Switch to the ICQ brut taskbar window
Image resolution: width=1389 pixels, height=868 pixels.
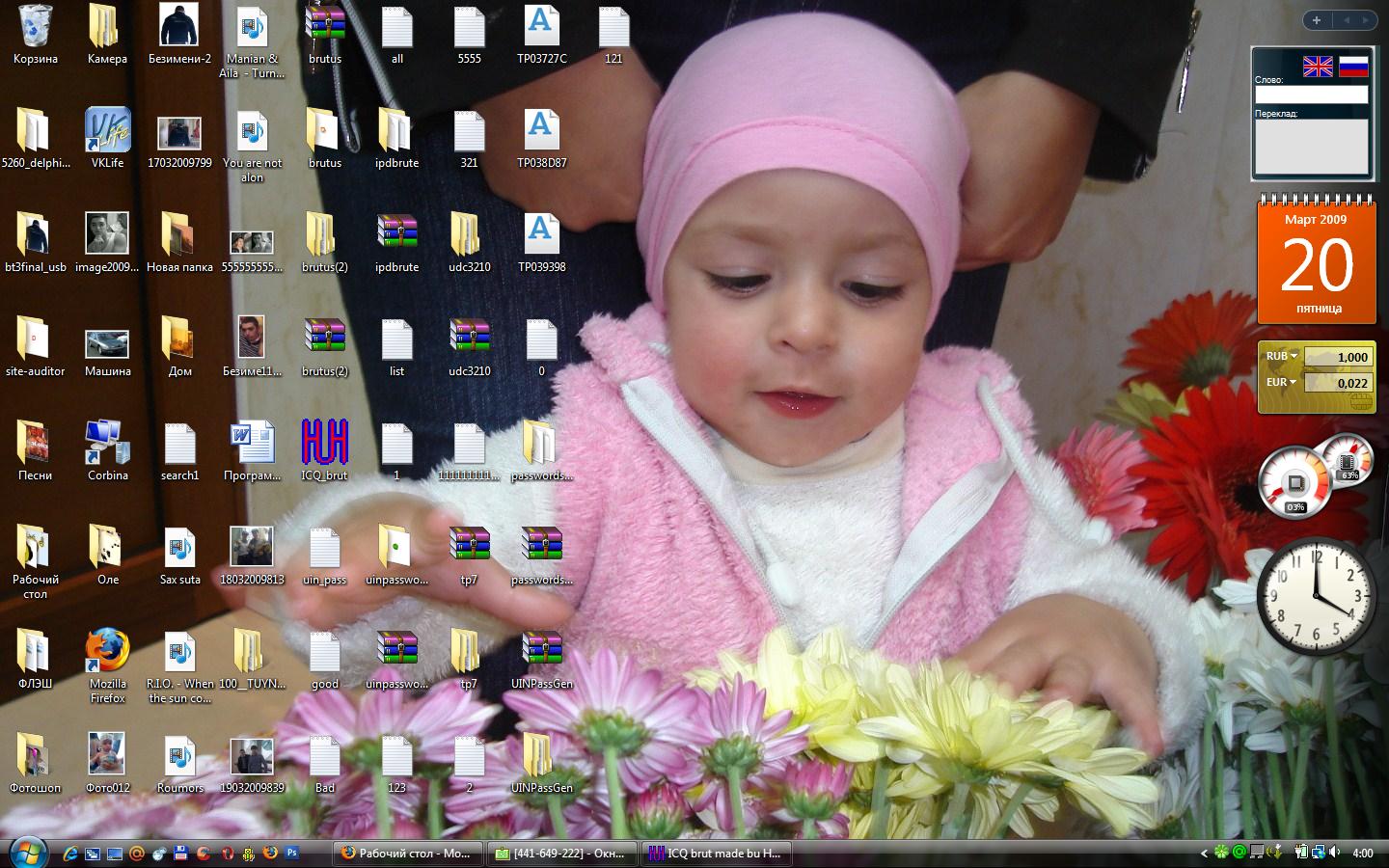coord(716,853)
